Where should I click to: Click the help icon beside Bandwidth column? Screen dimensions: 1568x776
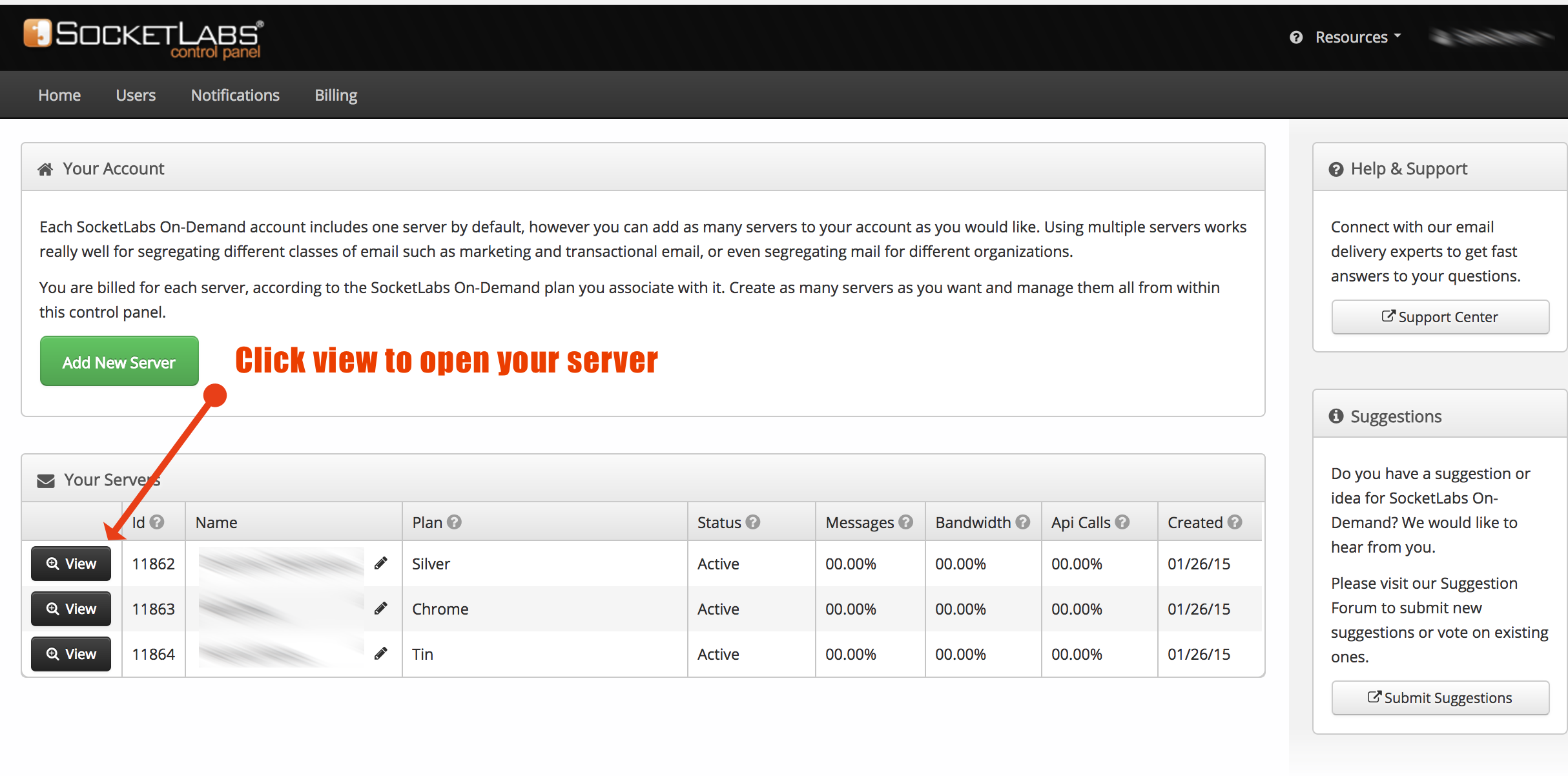tap(1023, 522)
